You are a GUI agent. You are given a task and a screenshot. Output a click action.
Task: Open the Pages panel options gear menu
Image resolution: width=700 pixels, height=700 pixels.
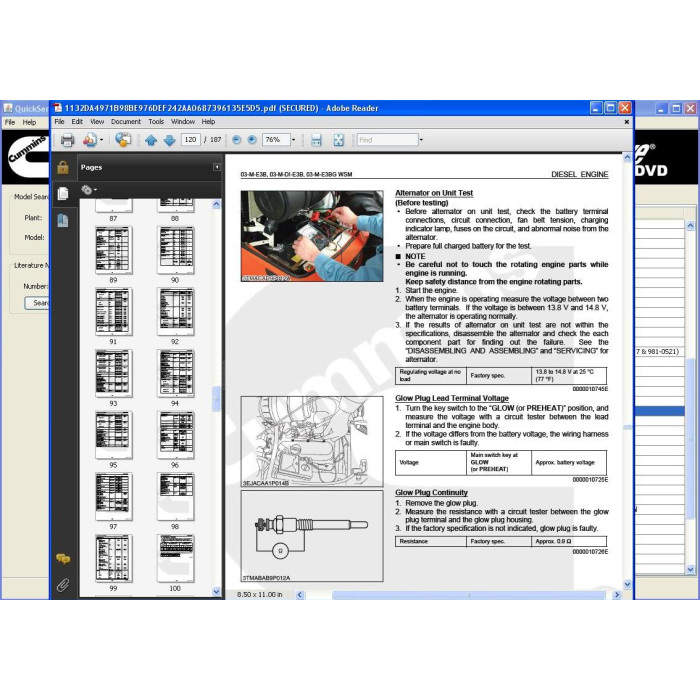coord(89,190)
